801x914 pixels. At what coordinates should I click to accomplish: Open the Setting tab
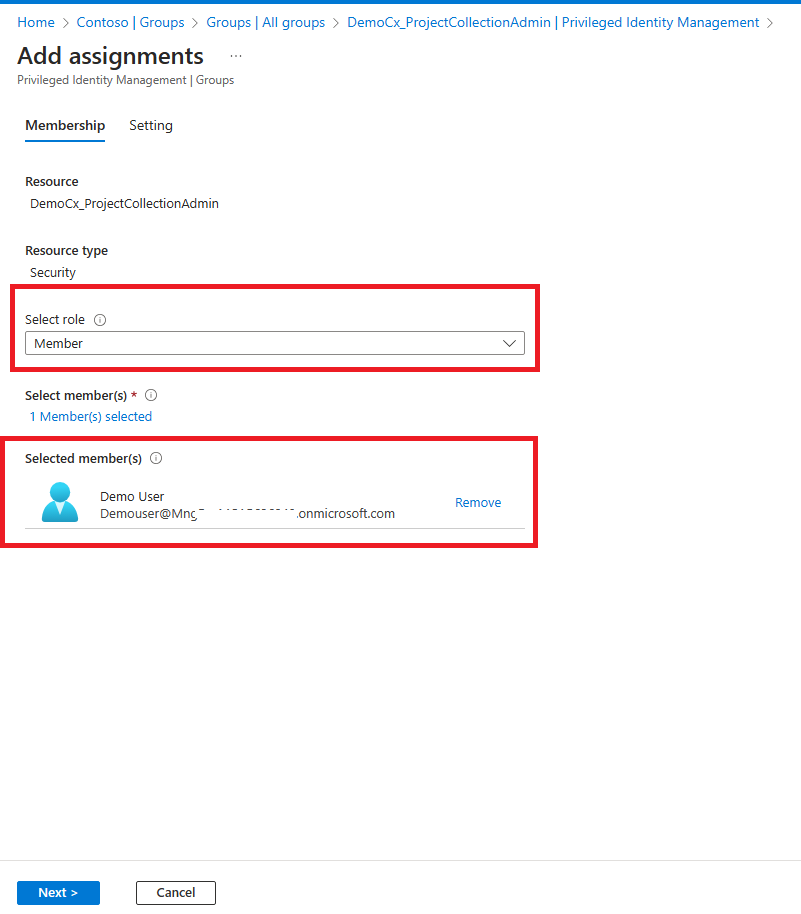[x=151, y=125]
